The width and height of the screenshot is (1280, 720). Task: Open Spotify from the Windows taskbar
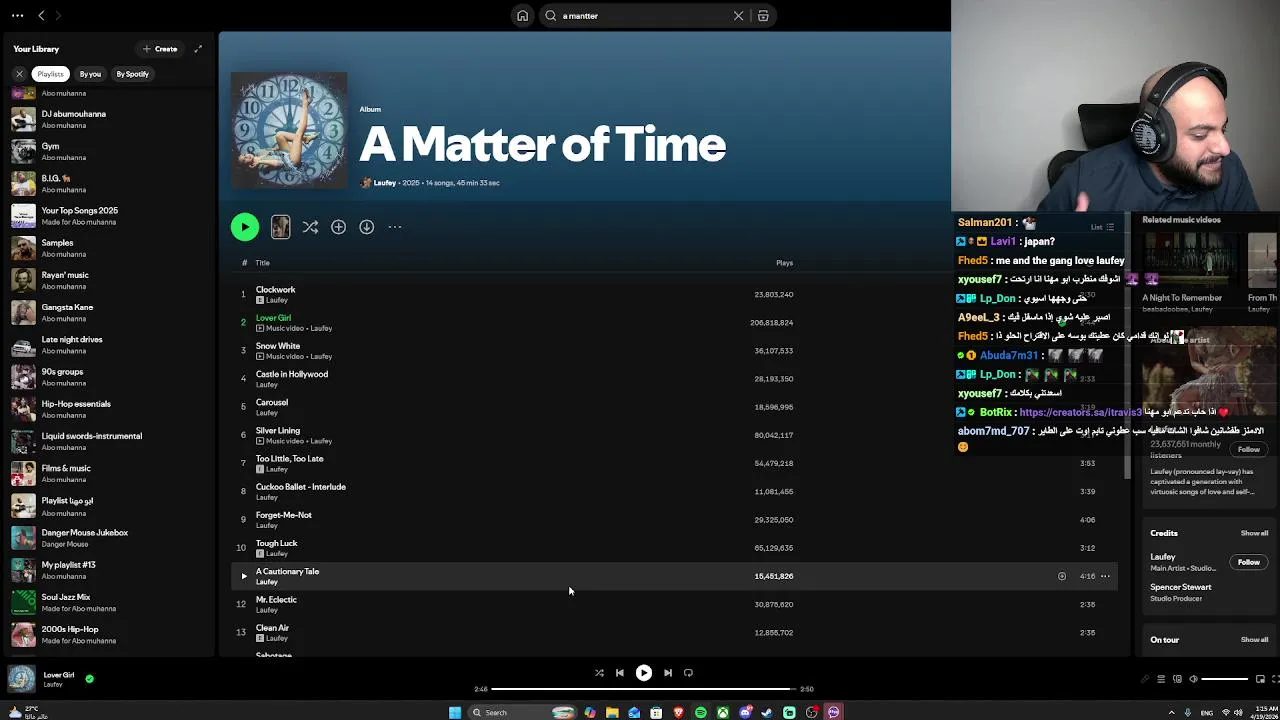(700, 713)
